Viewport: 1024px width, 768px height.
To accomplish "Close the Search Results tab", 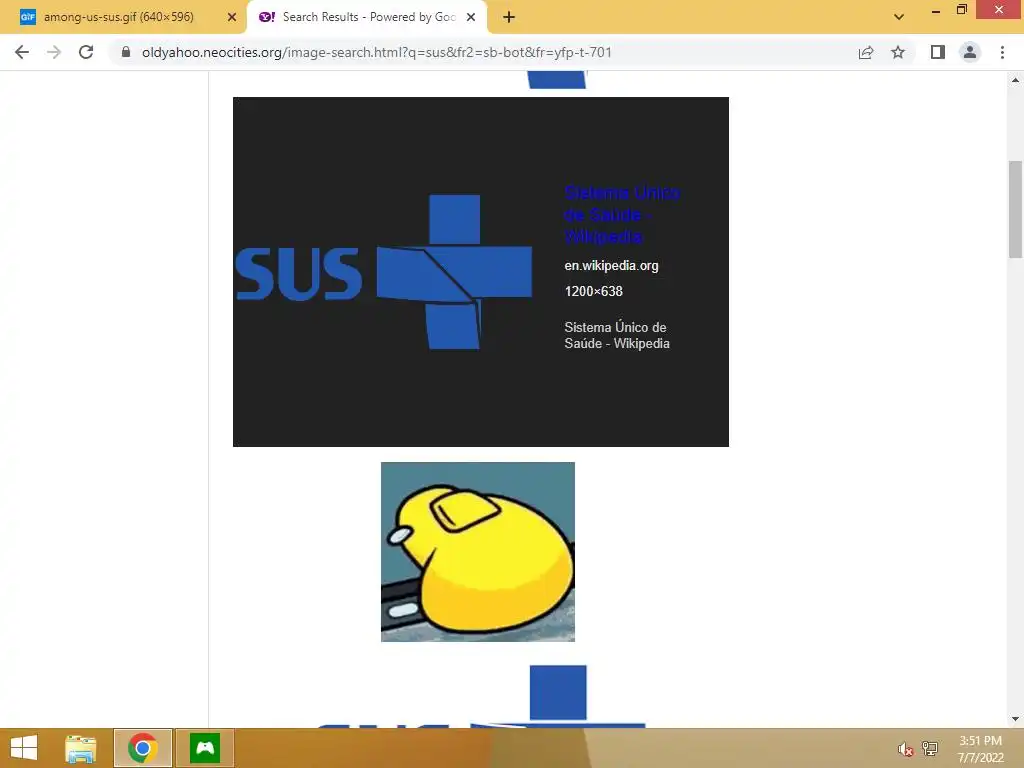I will point(471,17).
